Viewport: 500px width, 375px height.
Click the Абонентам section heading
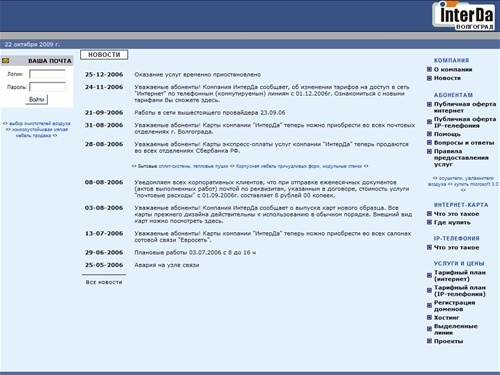pos(453,95)
